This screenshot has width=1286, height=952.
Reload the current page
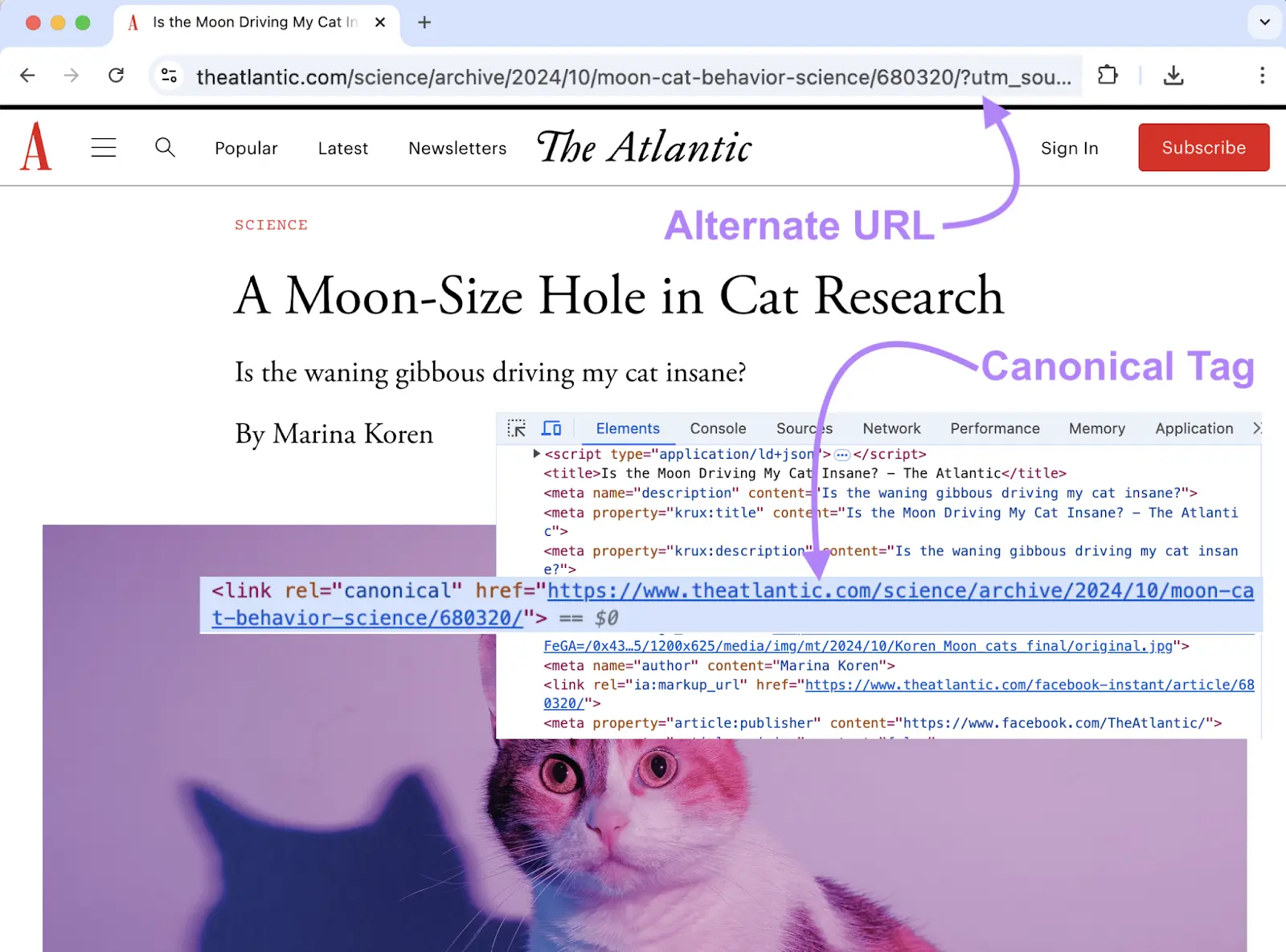[117, 75]
